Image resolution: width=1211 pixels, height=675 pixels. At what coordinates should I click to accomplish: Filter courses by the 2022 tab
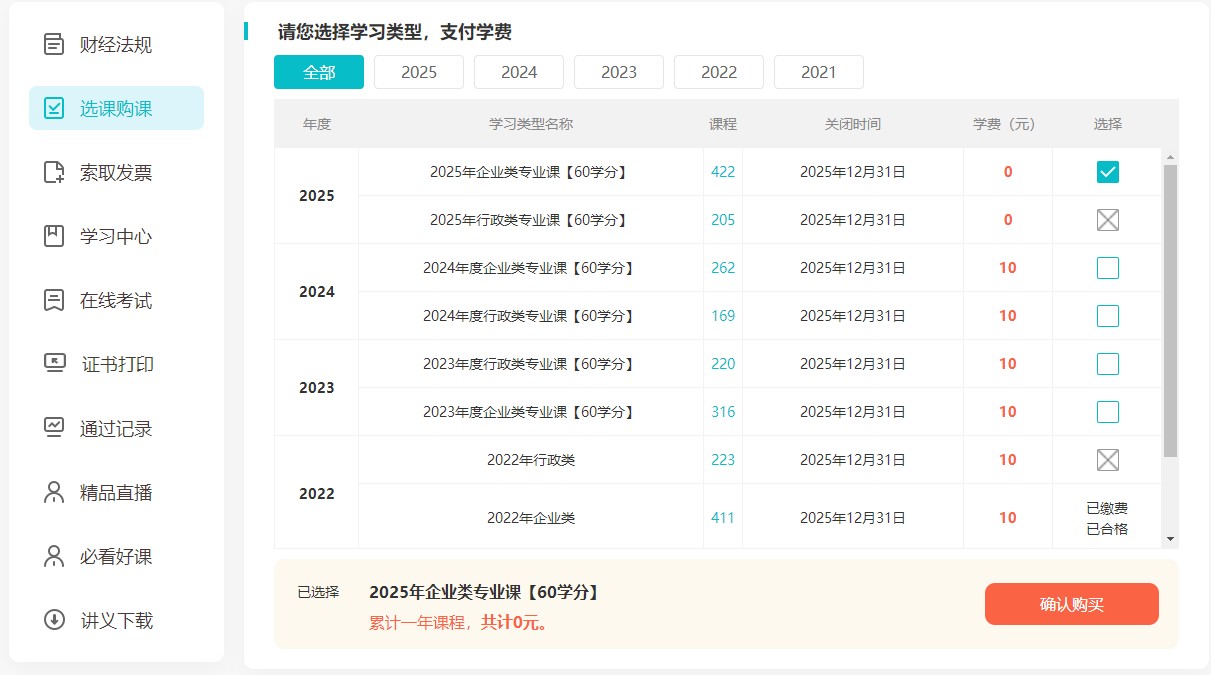pyautogui.click(x=718, y=71)
